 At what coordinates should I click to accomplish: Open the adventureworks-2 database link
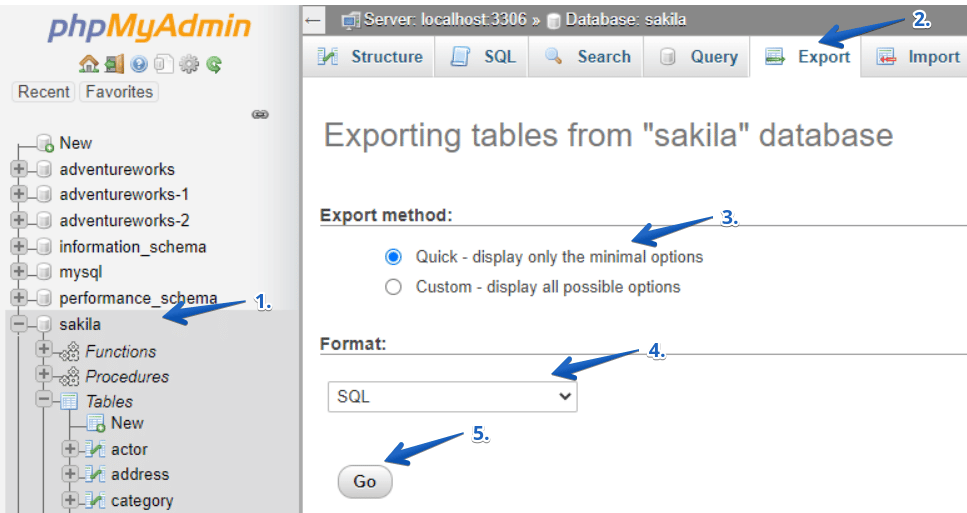click(x=124, y=220)
